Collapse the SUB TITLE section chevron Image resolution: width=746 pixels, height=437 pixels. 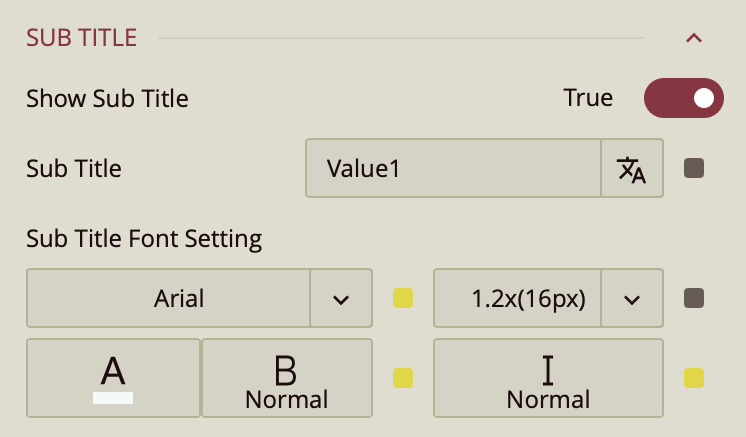(x=694, y=39)
